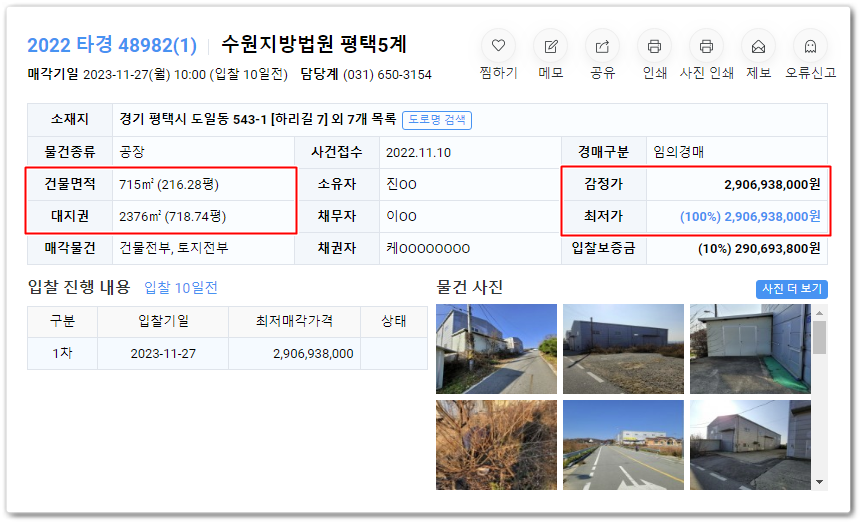Click the 공유 share icon

point(602,46)
